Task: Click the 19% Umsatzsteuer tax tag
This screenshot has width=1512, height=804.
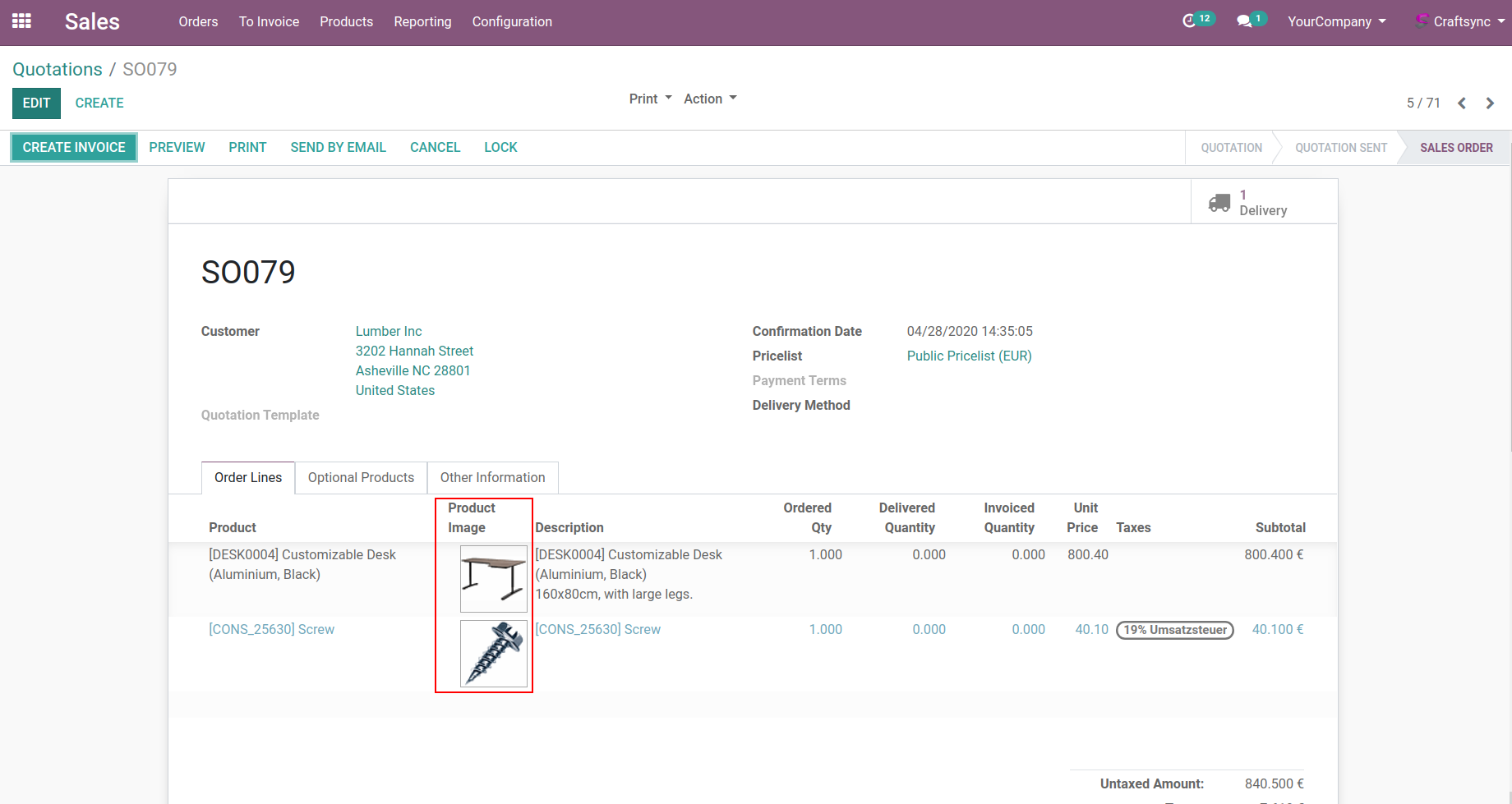Action: coord(1174,630)
